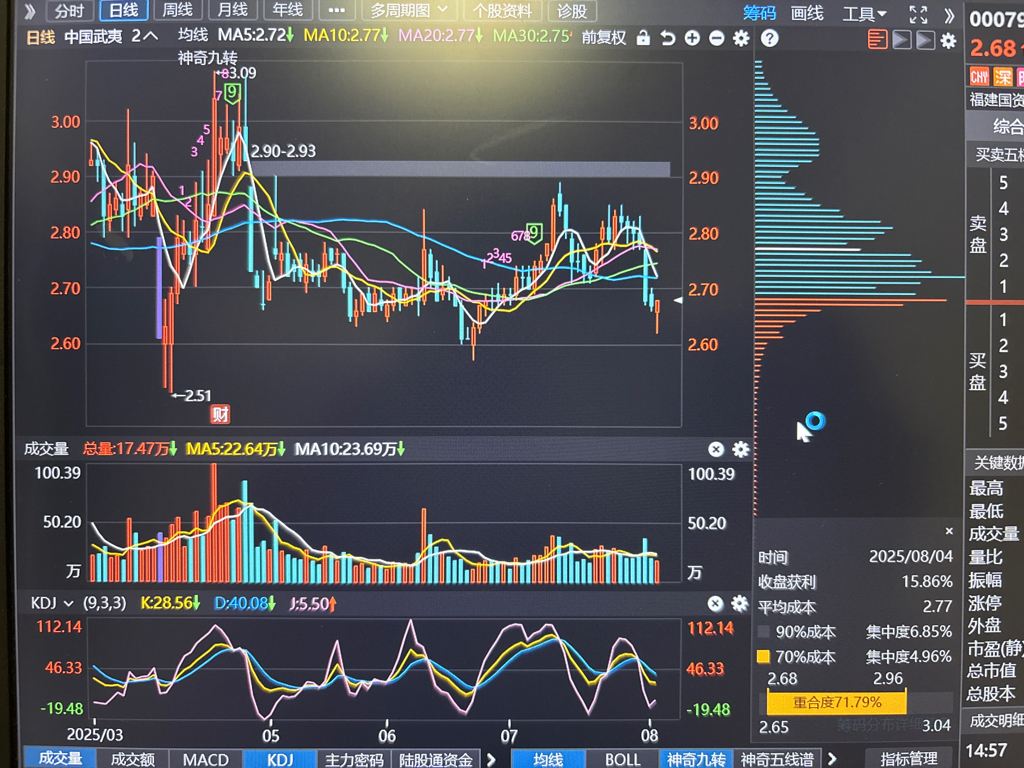Open the more periods ellipsis button

pos(336,10)
